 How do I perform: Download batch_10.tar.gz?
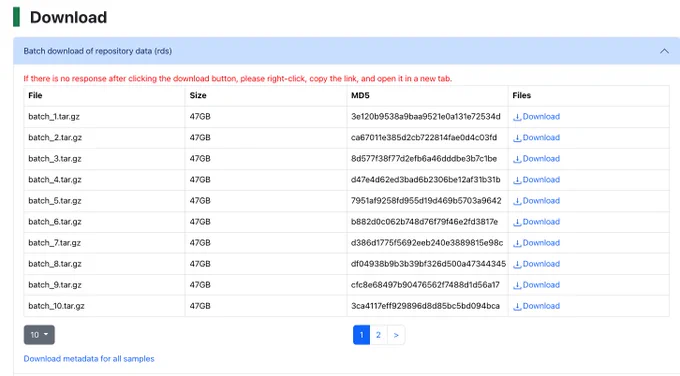tap(536, 306)
